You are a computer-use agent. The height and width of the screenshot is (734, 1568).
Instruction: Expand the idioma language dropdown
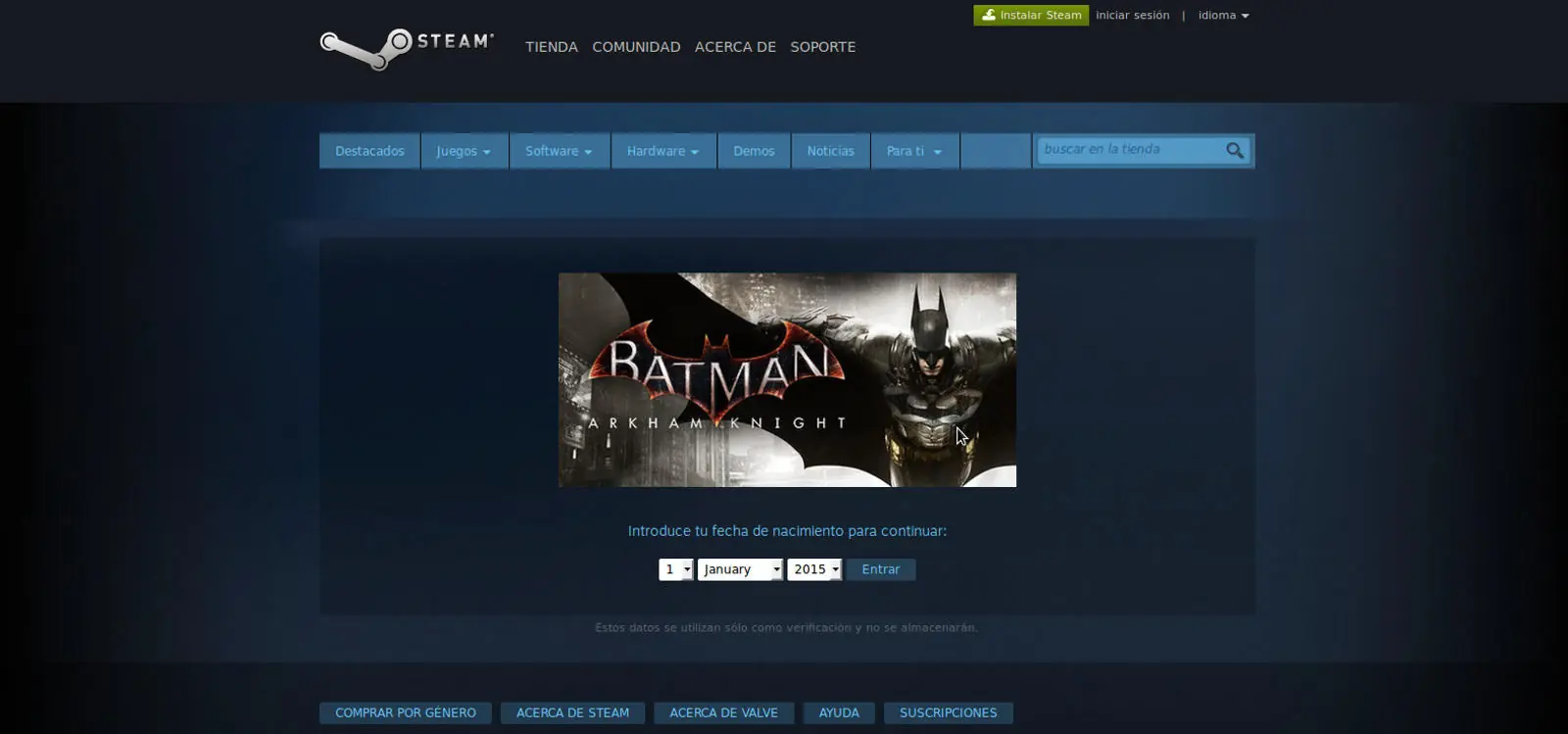1223,15
